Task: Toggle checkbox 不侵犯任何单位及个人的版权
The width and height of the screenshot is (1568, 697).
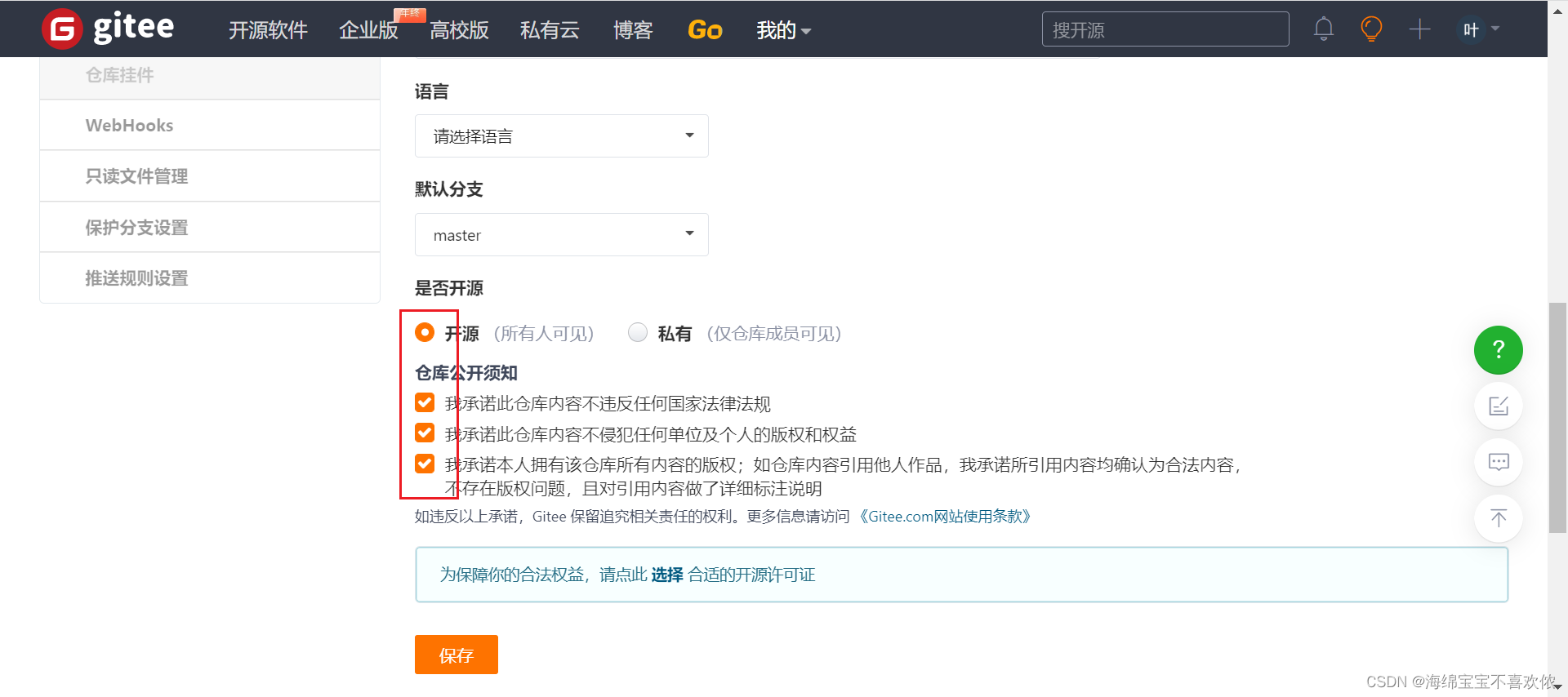Action: (425, 433)
